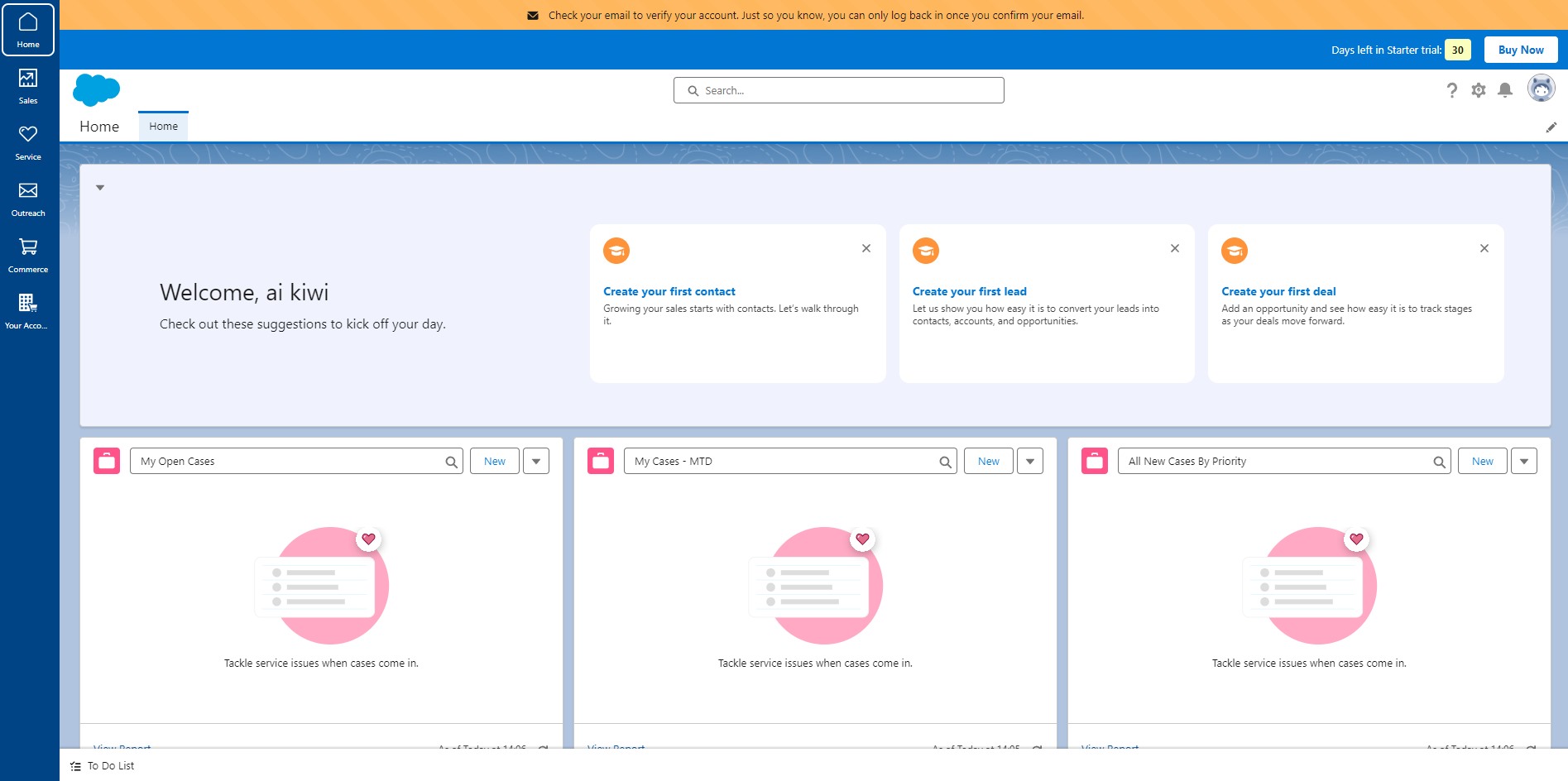Dismiss the Create your first lead card
Viewport: 1568px width, 781px height.
tap(1175, 248)
